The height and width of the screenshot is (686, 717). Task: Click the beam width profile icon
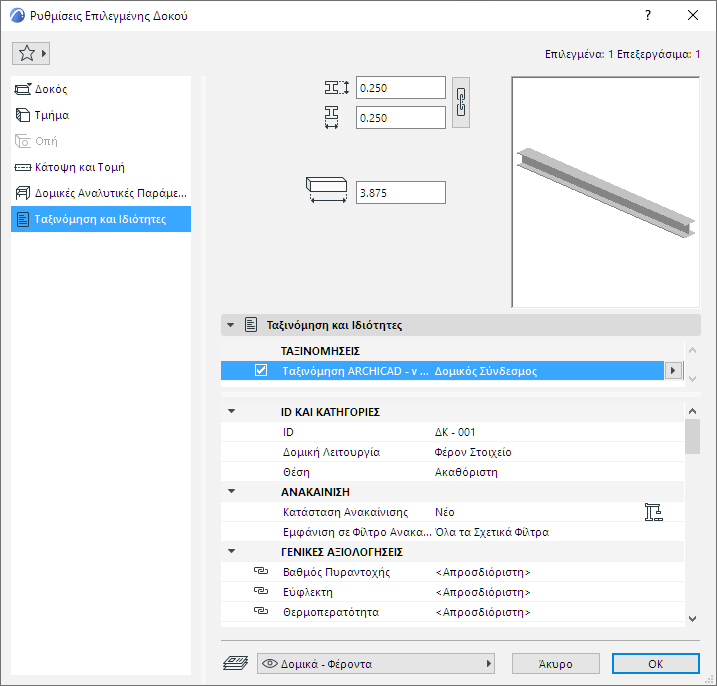(332, 118)
